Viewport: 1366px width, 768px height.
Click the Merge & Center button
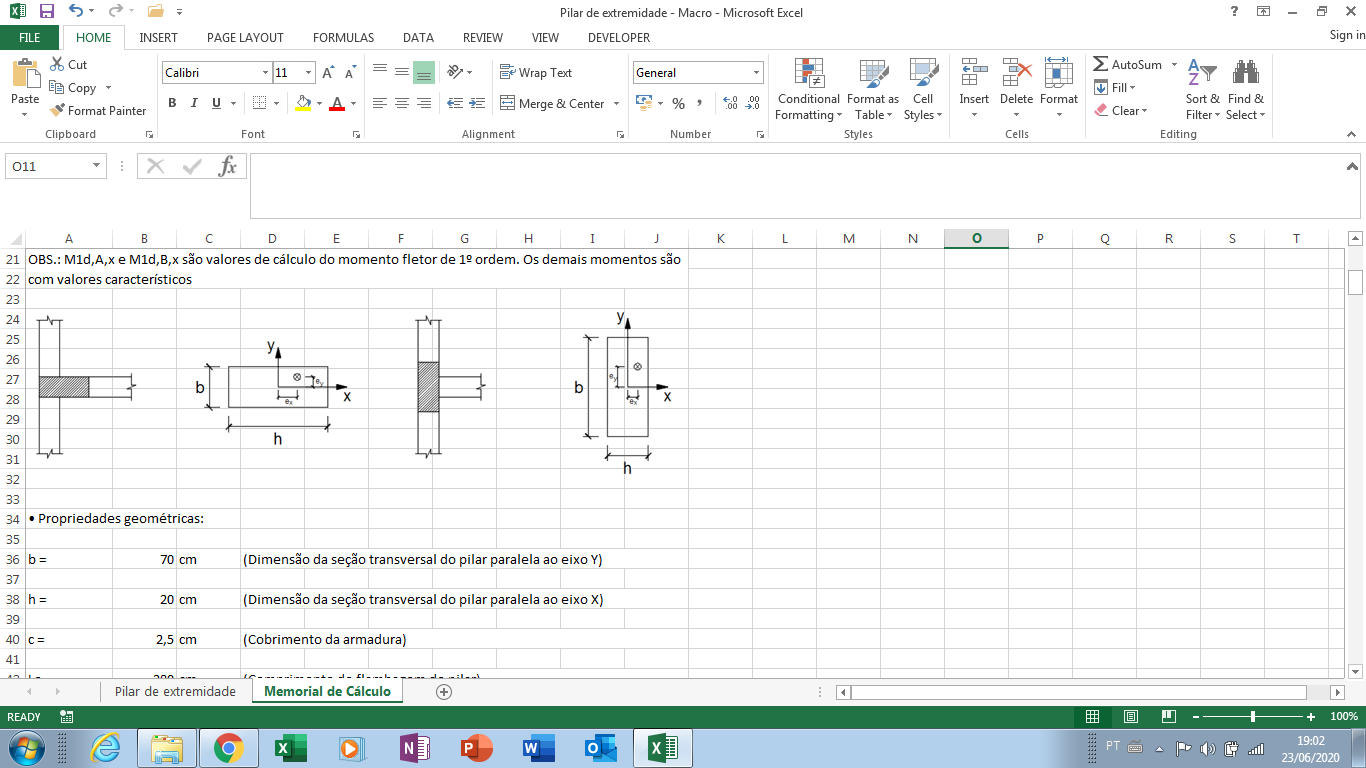[552, 103]
